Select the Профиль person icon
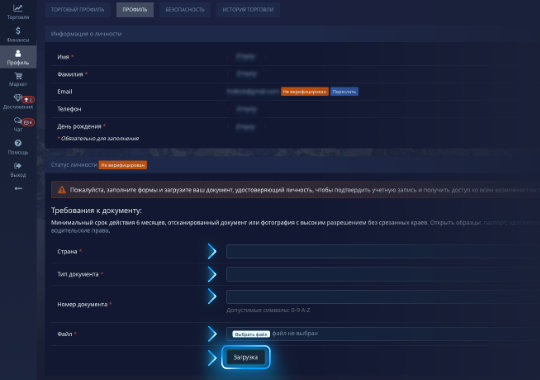 (x=18, y=53)
